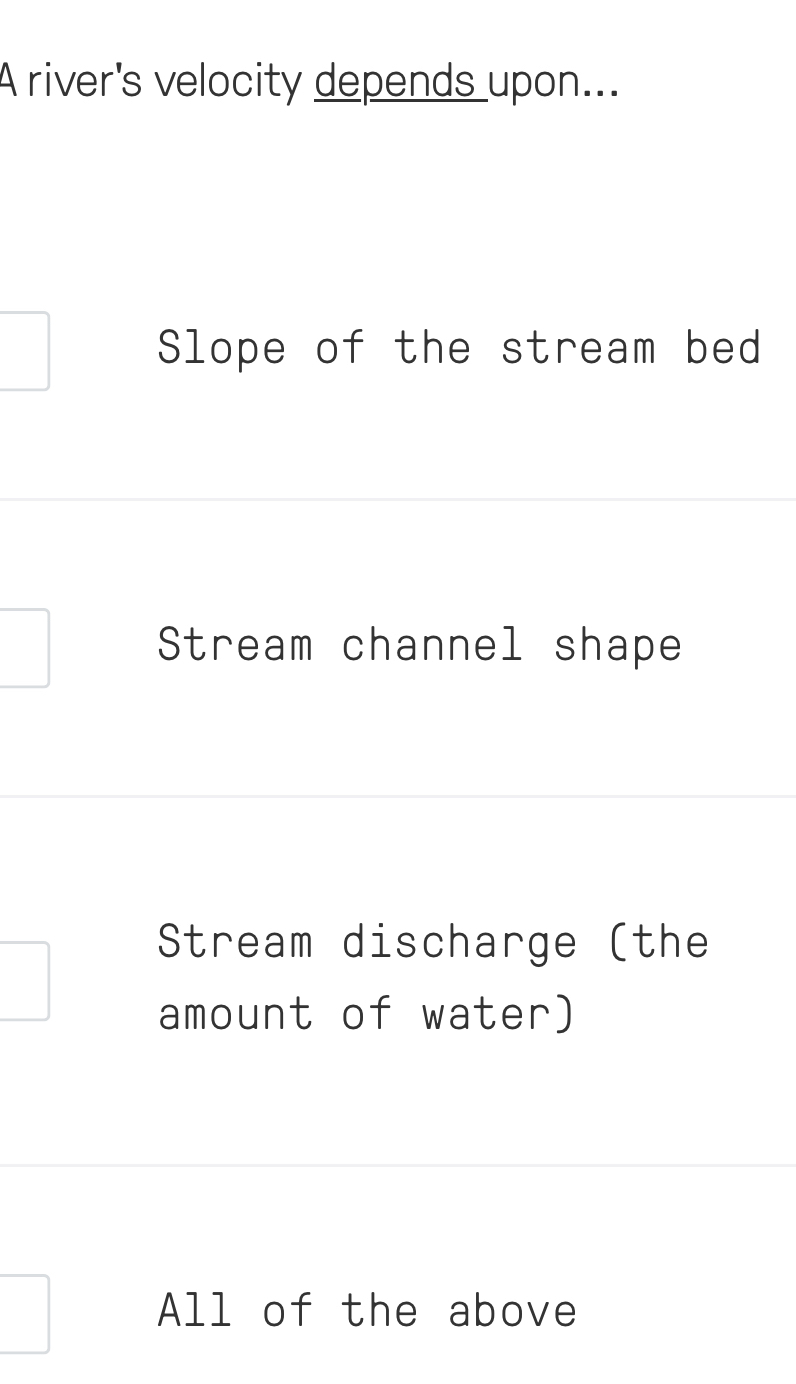Select the answer 'Slope of the stream bed'

(459, 349)
